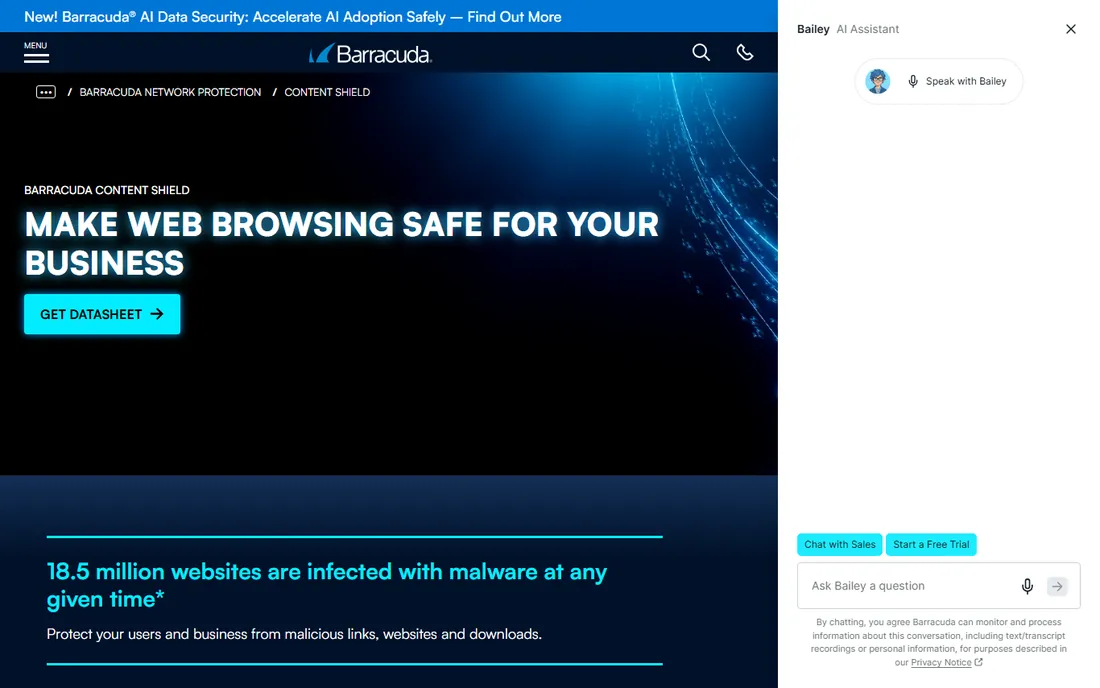Click the Bailey avatar image
1100x688 pixels.
pyautogui.click(x=878, y=81)
